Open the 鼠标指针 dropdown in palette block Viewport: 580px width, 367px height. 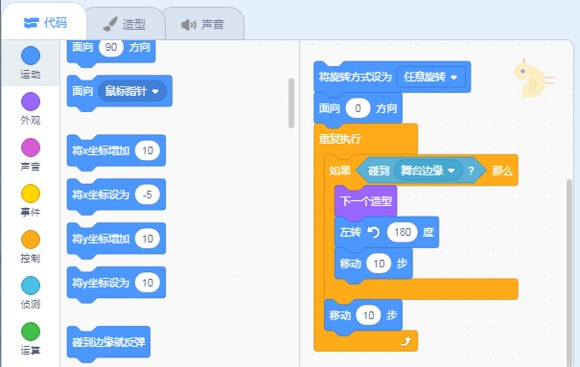[x=132, y=91]
